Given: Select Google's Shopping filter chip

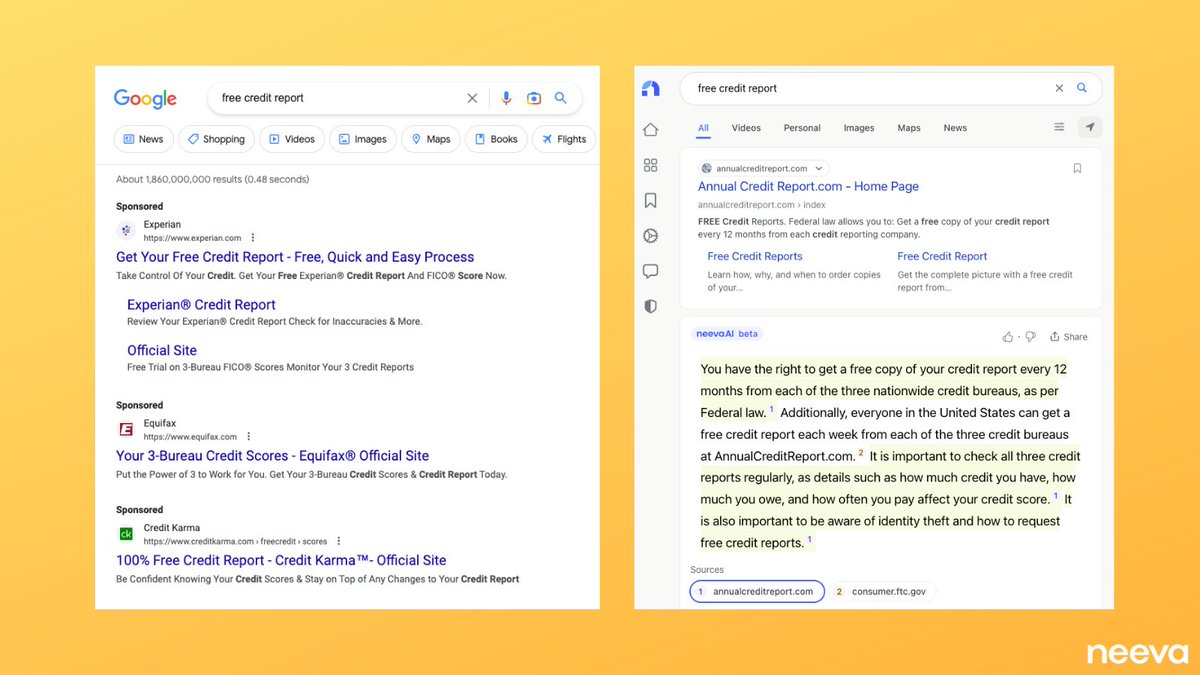Looking at the screenshot, I should tap(216, 139).
